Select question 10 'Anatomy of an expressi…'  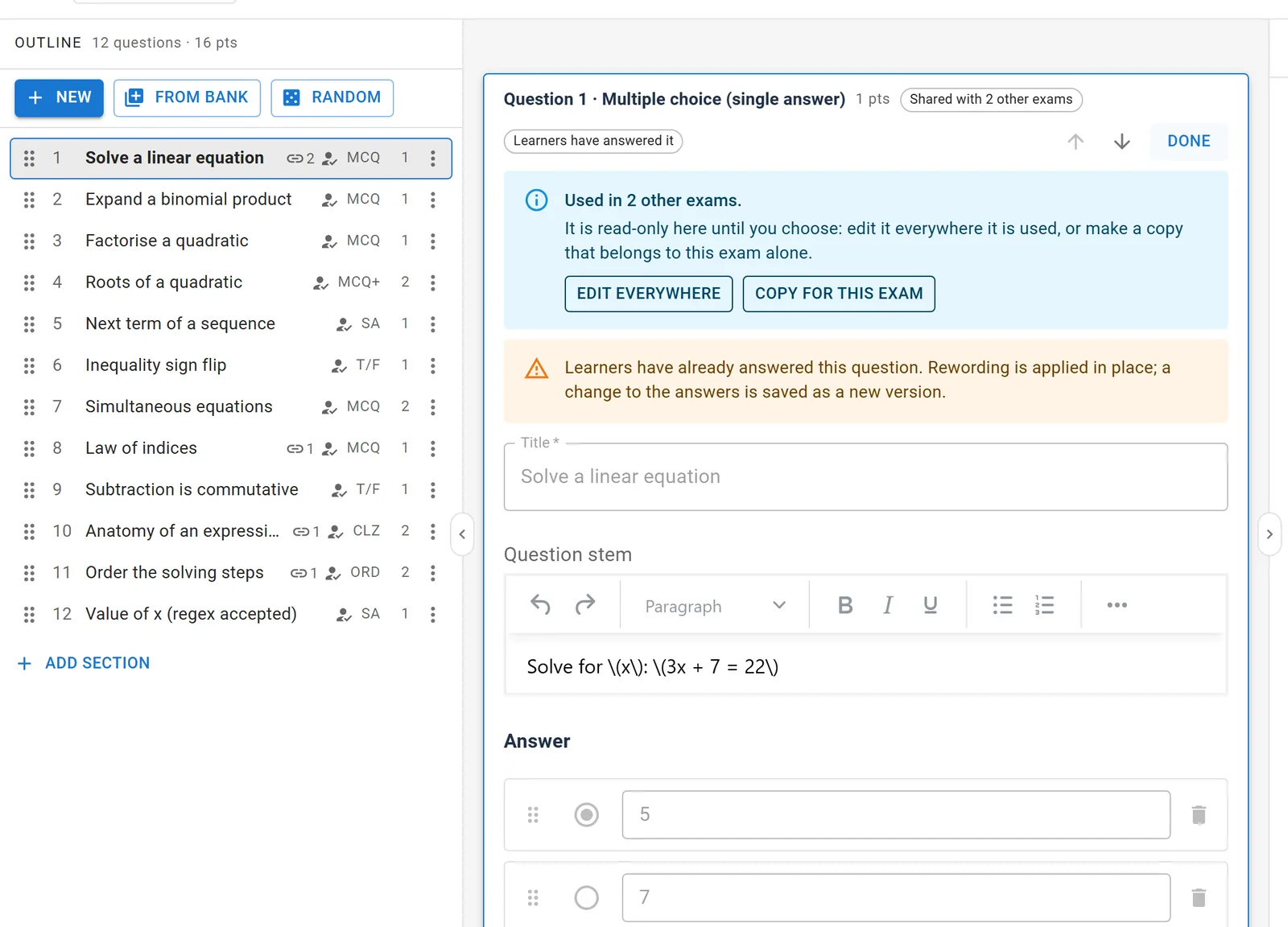tap(231, 531)
